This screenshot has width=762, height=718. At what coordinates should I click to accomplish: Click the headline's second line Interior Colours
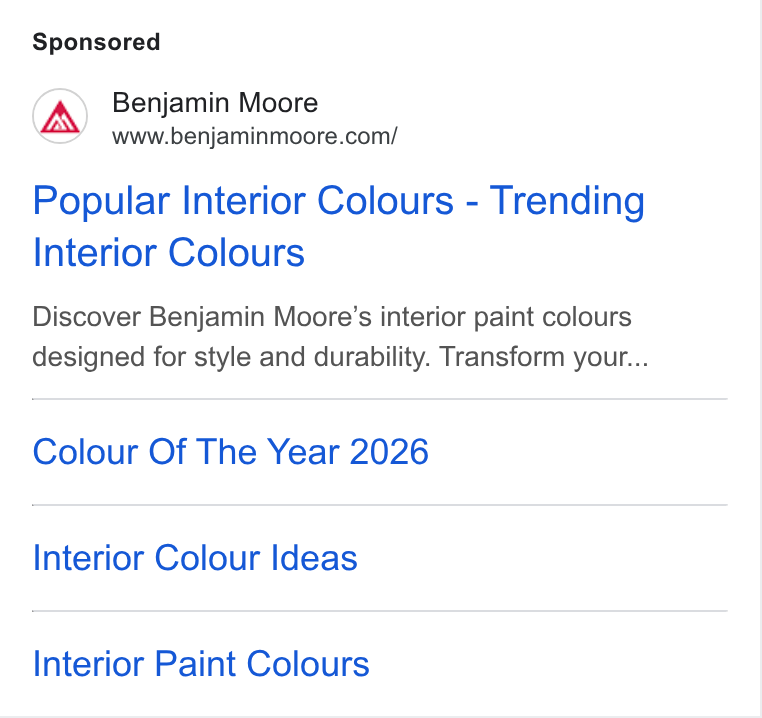coord(169,253)
